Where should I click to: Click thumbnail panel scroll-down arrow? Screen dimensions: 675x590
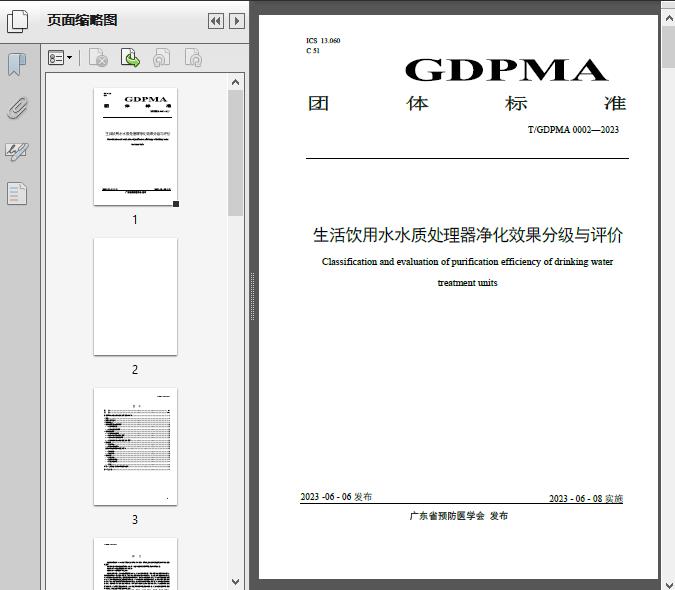[235, 582]
